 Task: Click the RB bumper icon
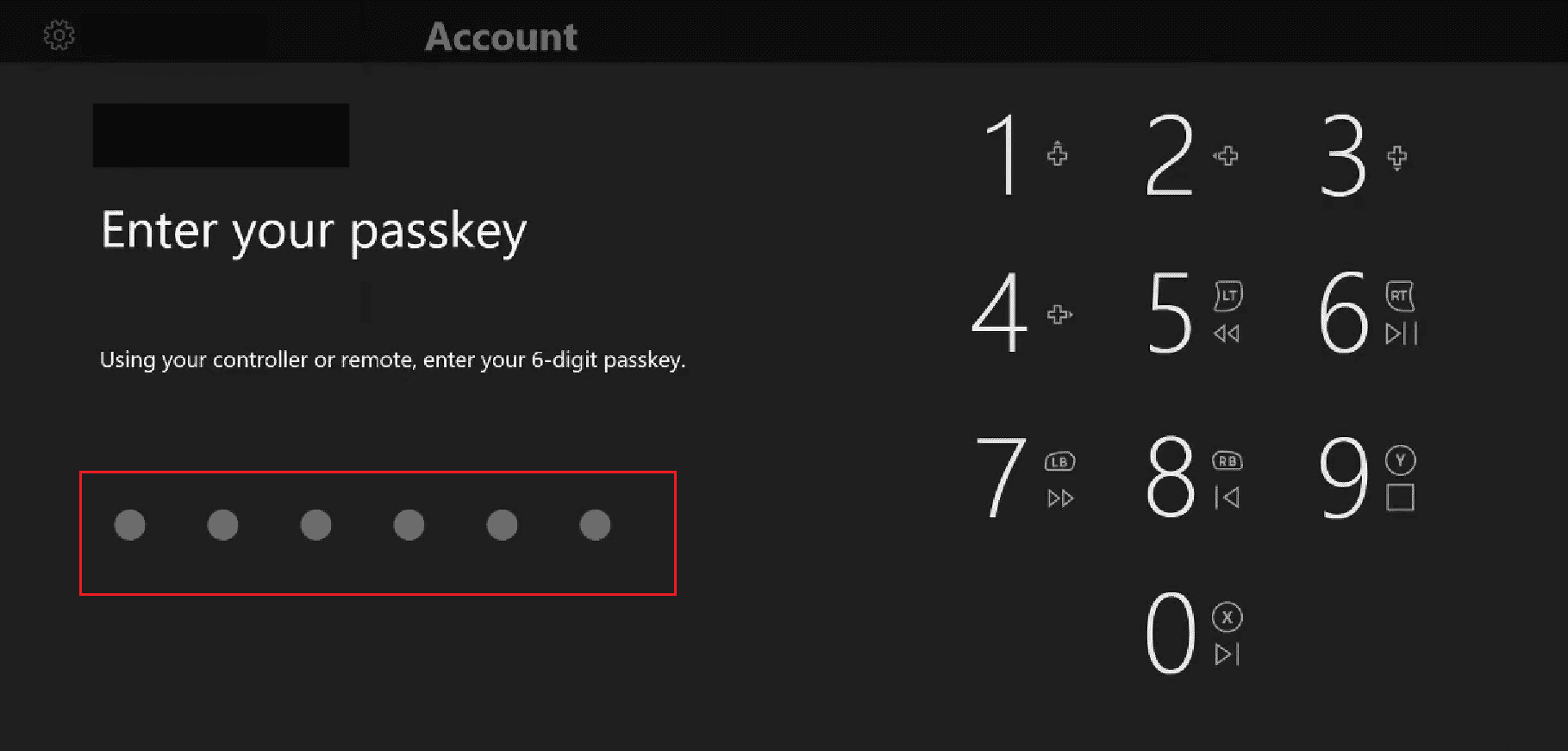(1228, 461)
